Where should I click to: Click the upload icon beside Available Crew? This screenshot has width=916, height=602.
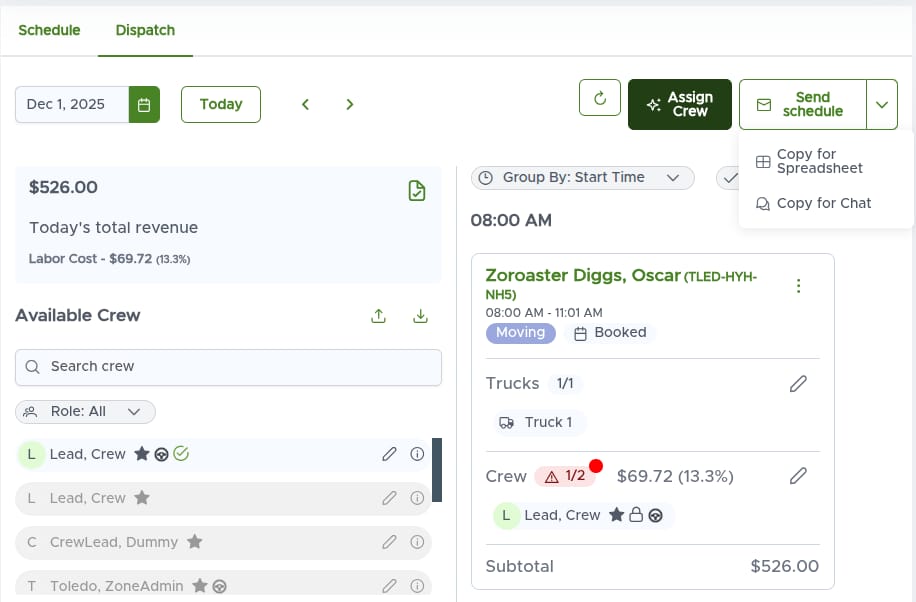pos(379,316)
